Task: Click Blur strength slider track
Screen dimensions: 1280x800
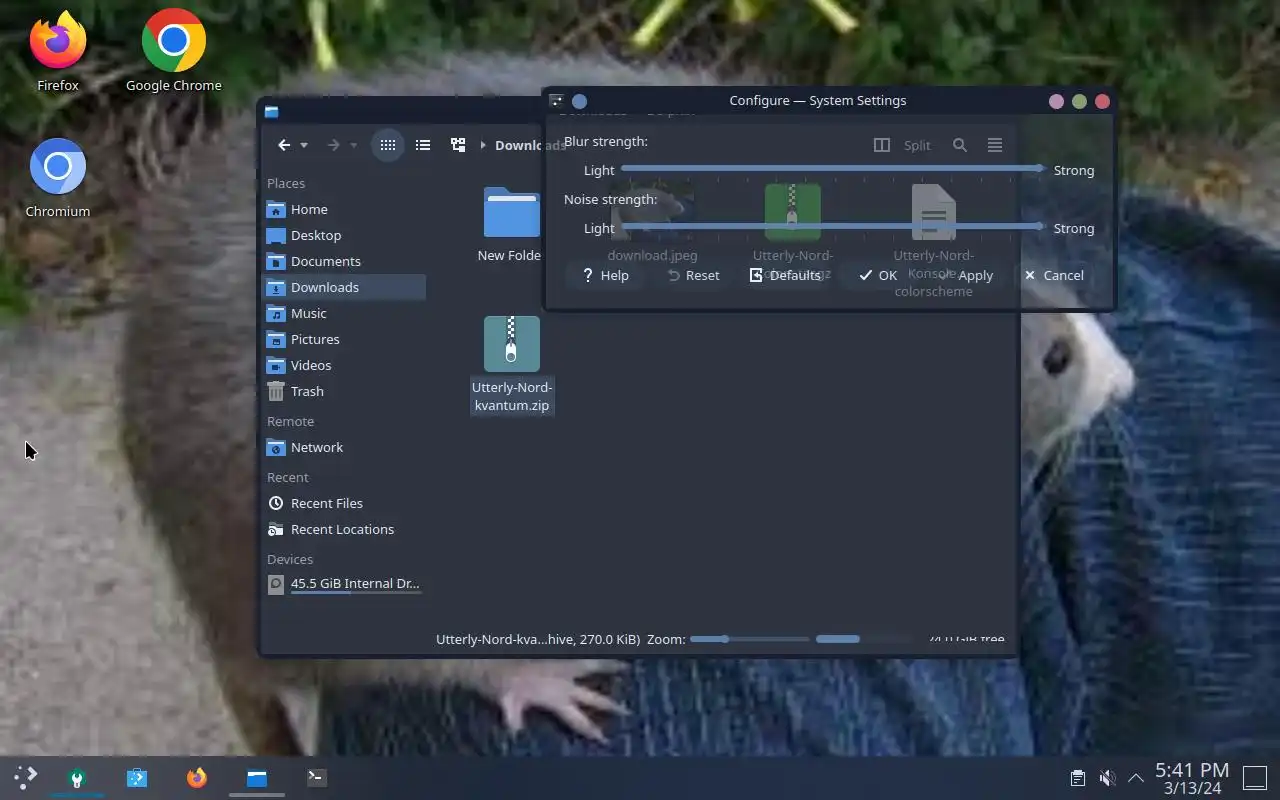Action: [832, 170]
